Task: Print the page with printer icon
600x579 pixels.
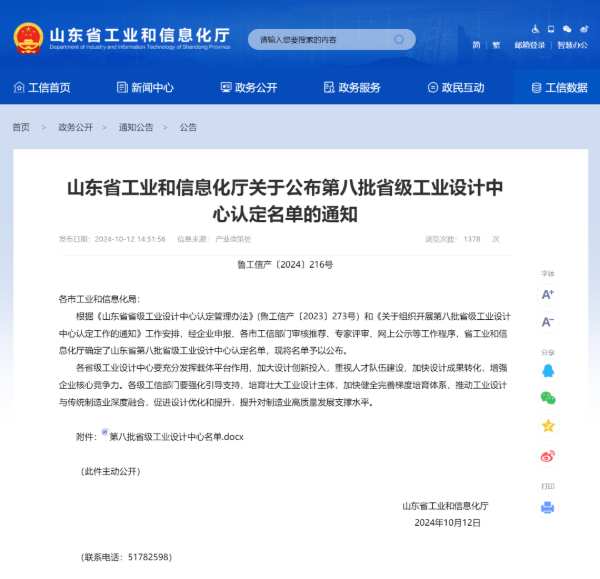Action: (548, 507)
